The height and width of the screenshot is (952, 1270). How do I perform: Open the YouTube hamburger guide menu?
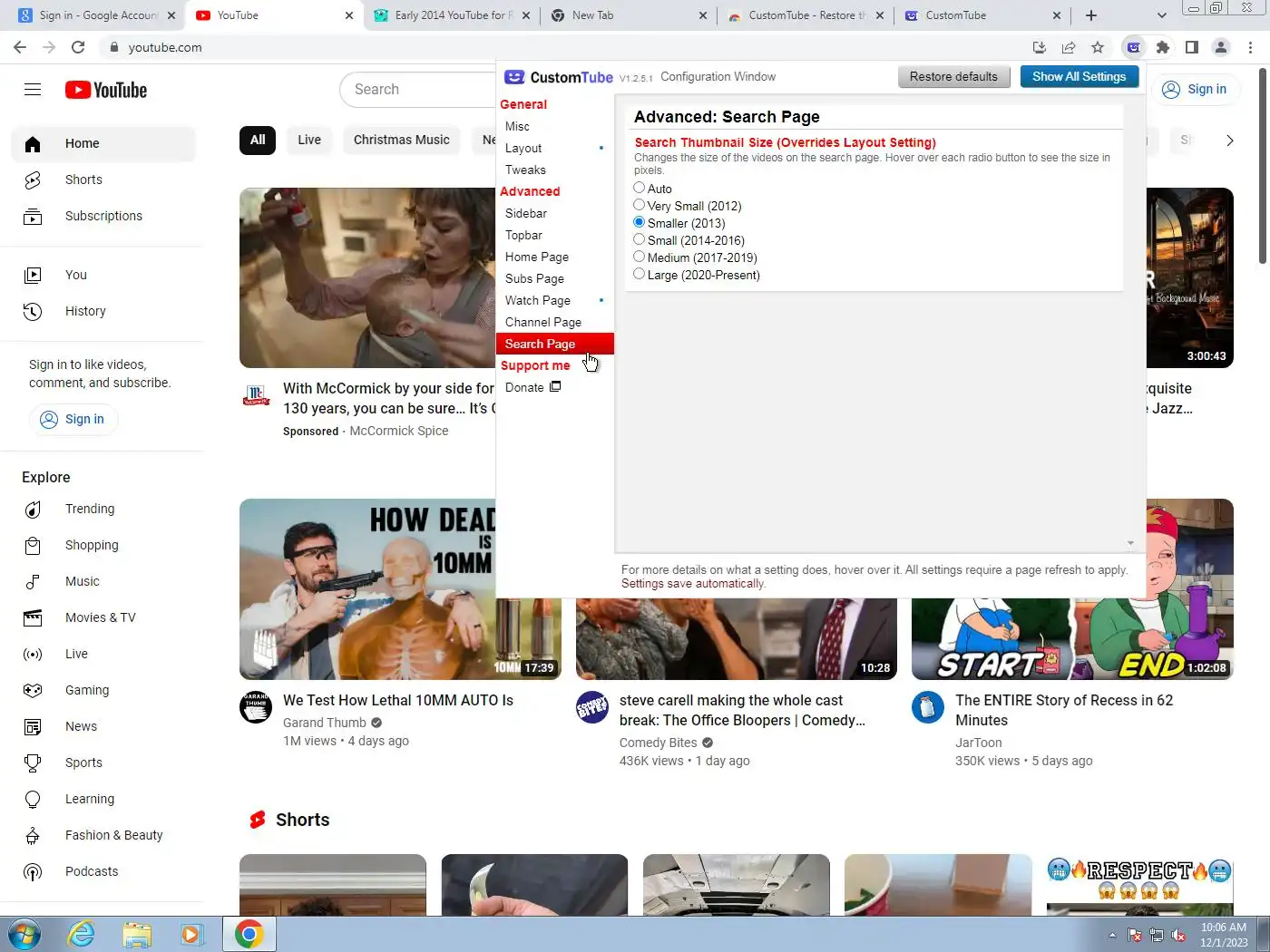click(33, 89)
